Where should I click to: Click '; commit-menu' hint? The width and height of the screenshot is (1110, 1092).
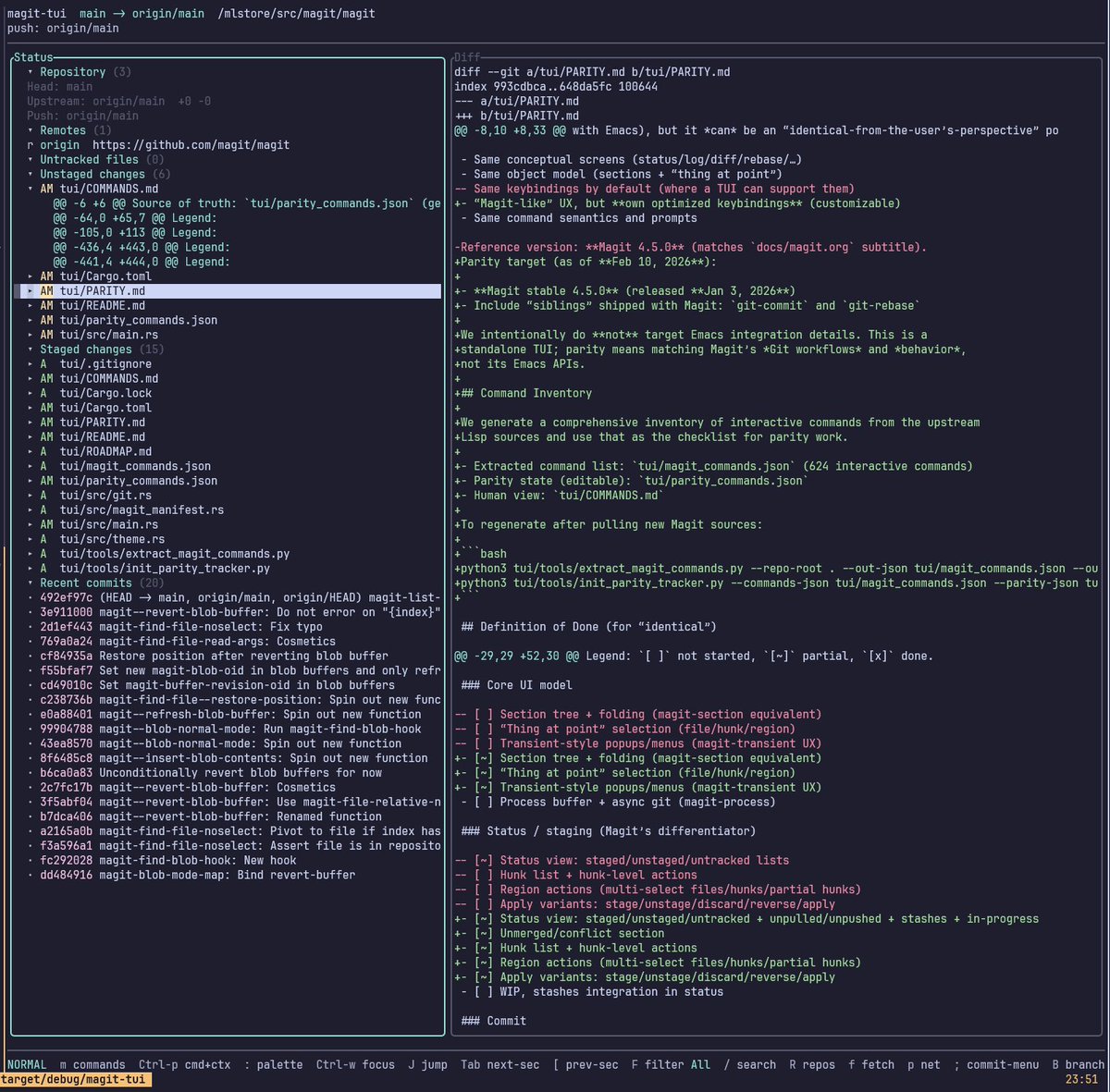click(996, 1065)
